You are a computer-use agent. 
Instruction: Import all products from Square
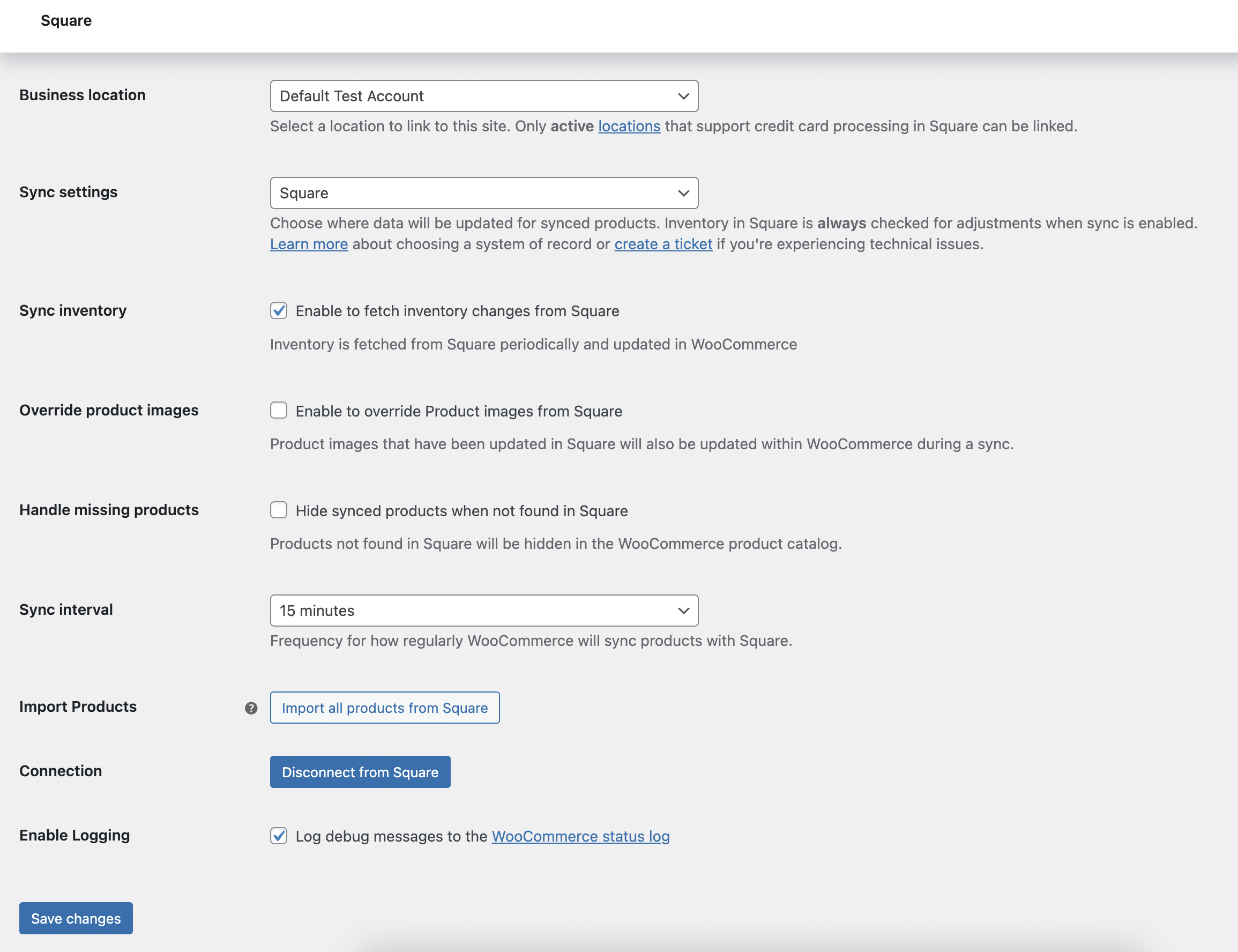(x=384, y=707)
